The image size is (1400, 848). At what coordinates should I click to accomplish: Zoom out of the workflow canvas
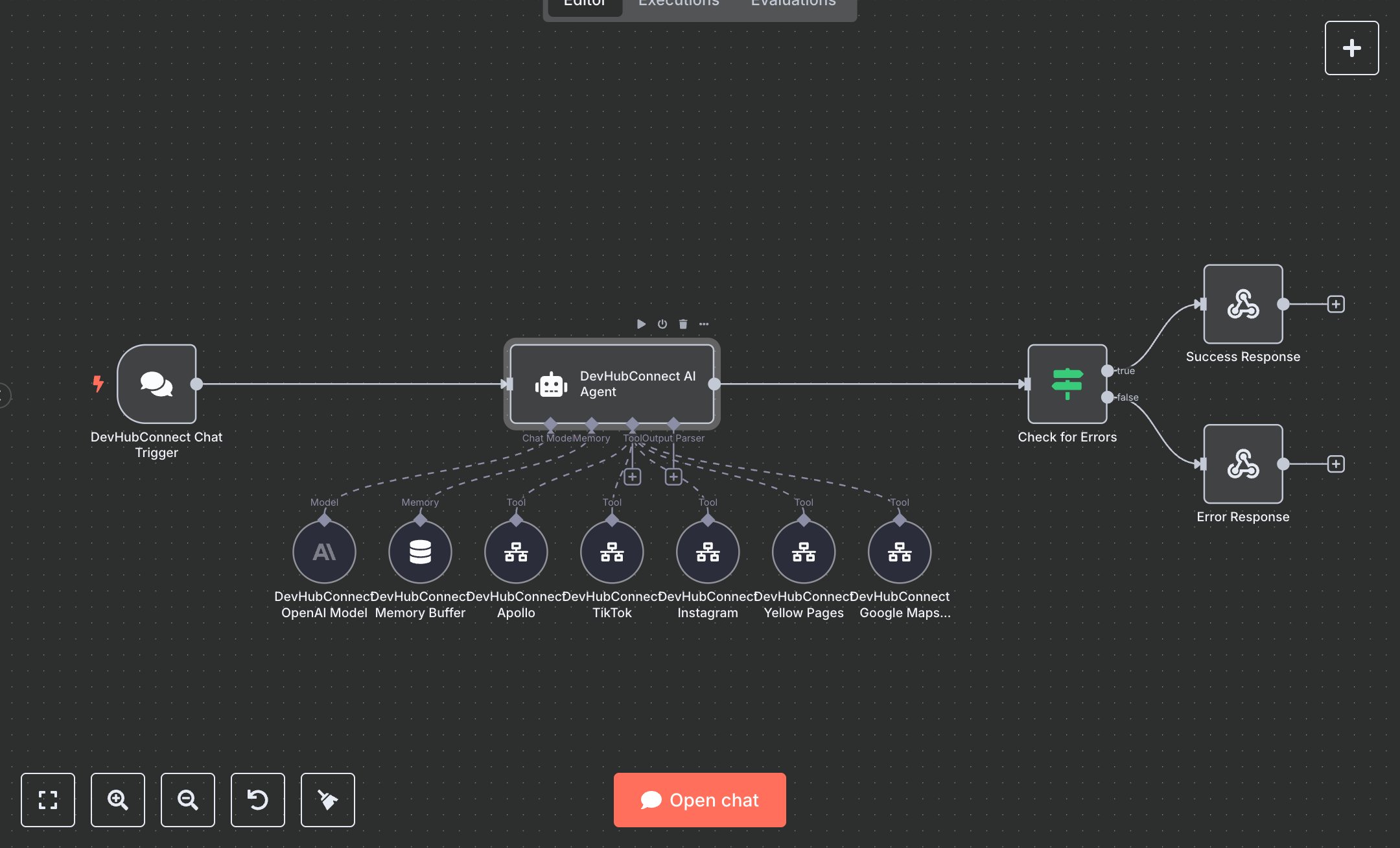pos(188,800)
